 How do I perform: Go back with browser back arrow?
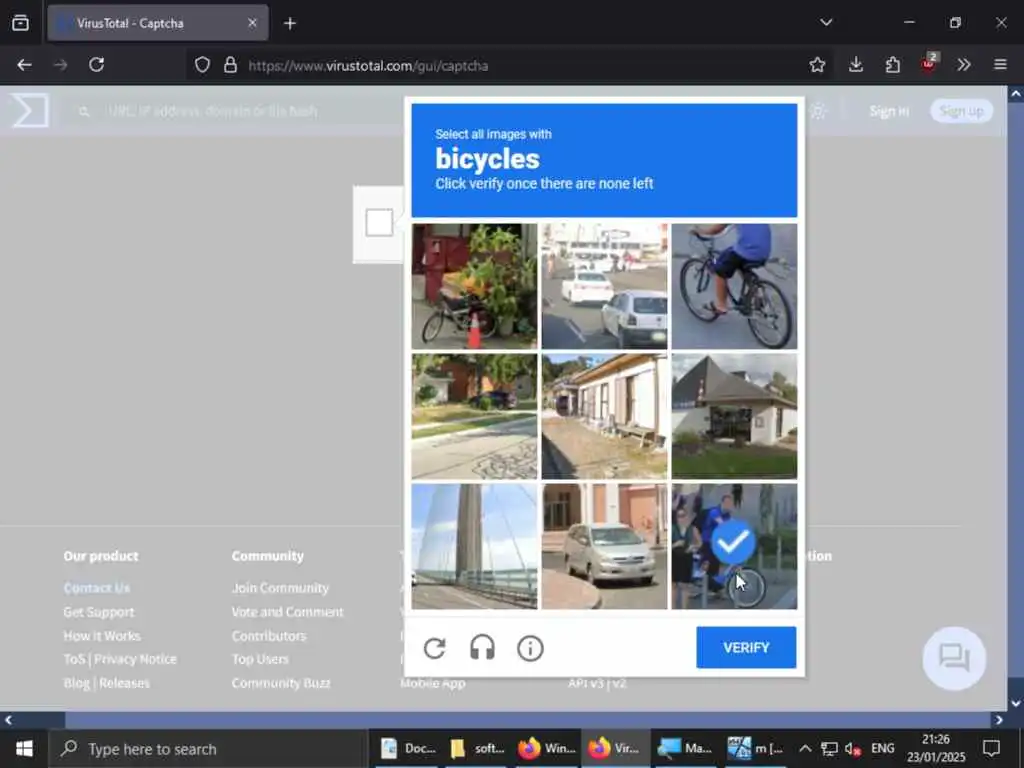(x=24, y=65)
